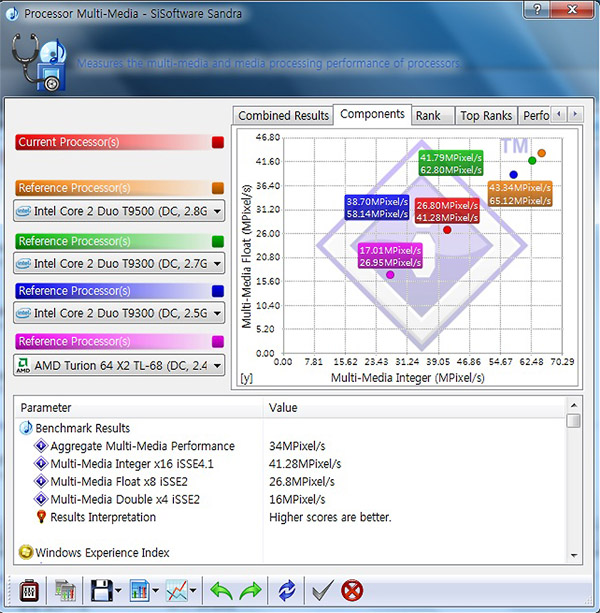The image size is (600, 613).
Task: Switch to the Combined Results tab
Action: (283, 116)
